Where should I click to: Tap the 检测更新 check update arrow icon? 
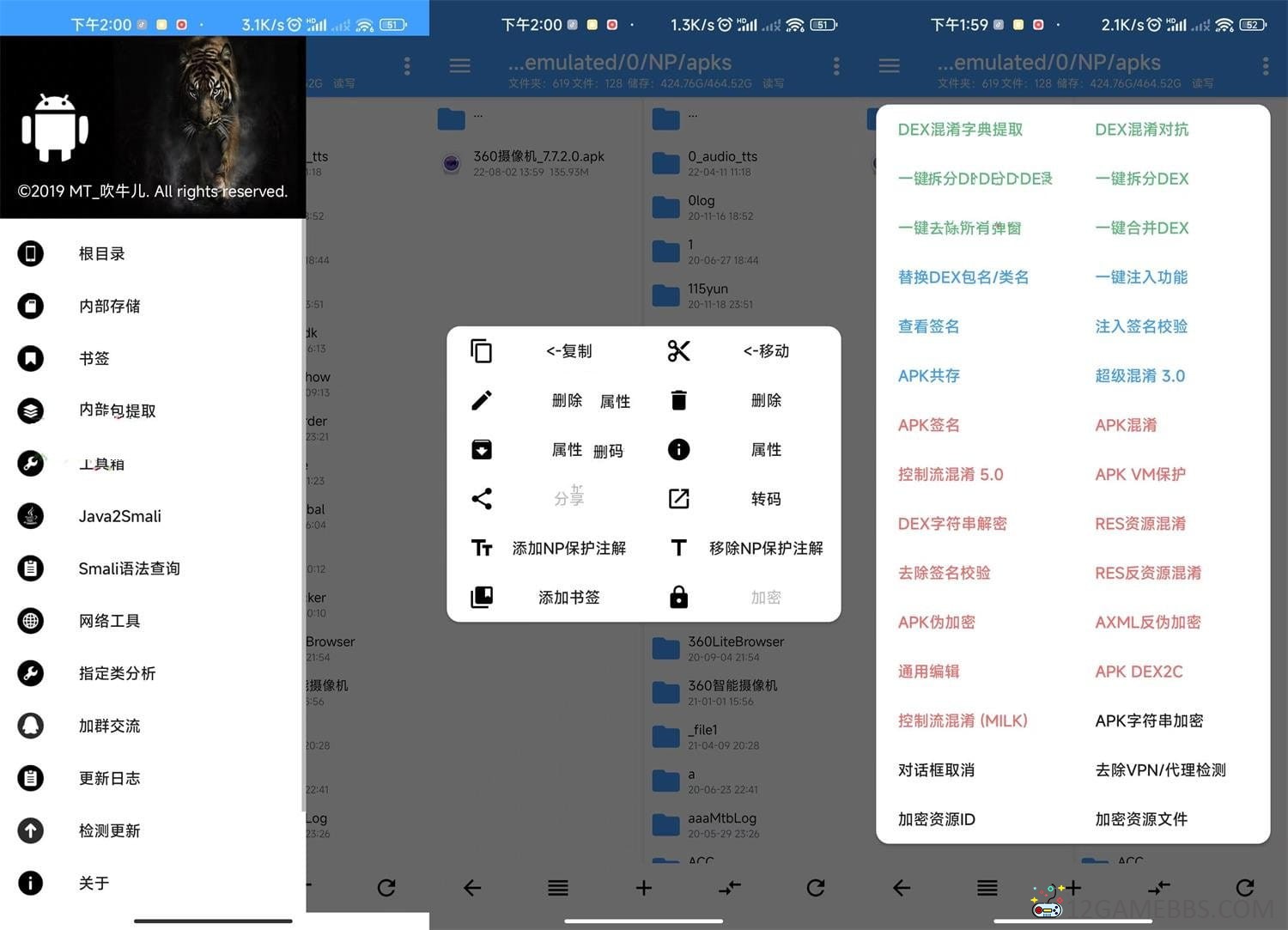(x=31, y=830)
